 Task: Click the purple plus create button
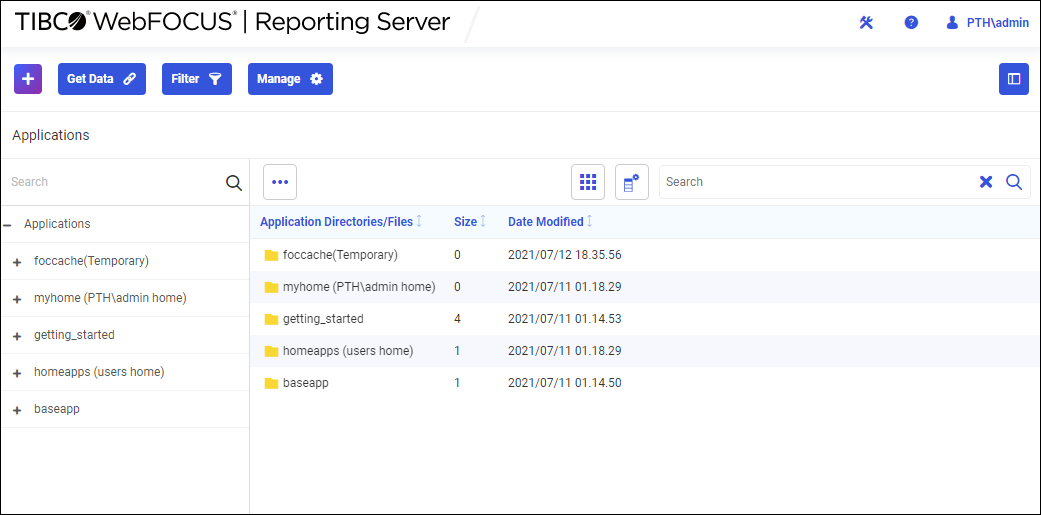28,79
